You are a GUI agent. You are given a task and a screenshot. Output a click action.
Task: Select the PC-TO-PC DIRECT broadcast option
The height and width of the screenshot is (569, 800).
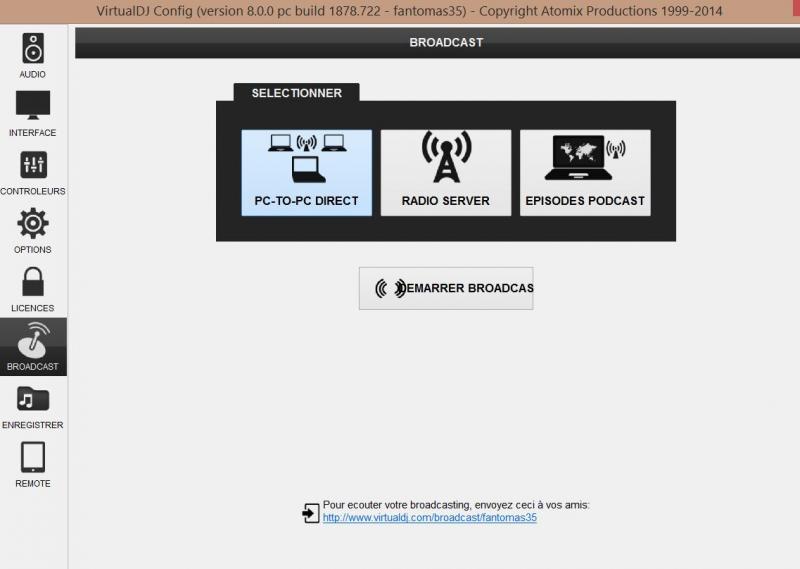point(307,172)
